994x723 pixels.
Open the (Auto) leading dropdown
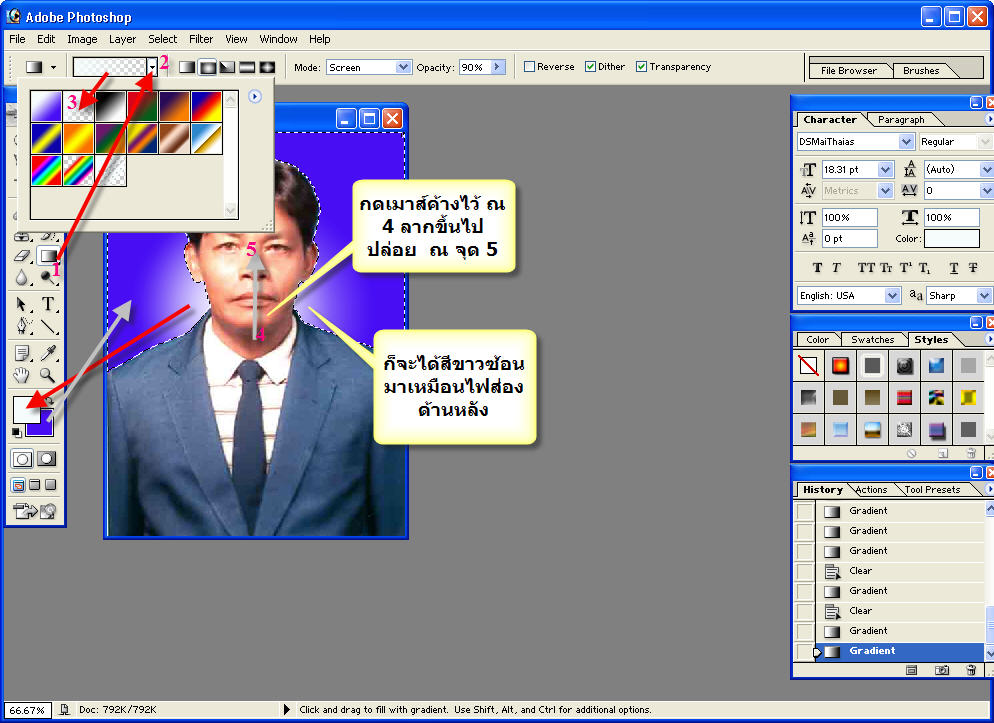pyautogui.click(x=986, y=170)
